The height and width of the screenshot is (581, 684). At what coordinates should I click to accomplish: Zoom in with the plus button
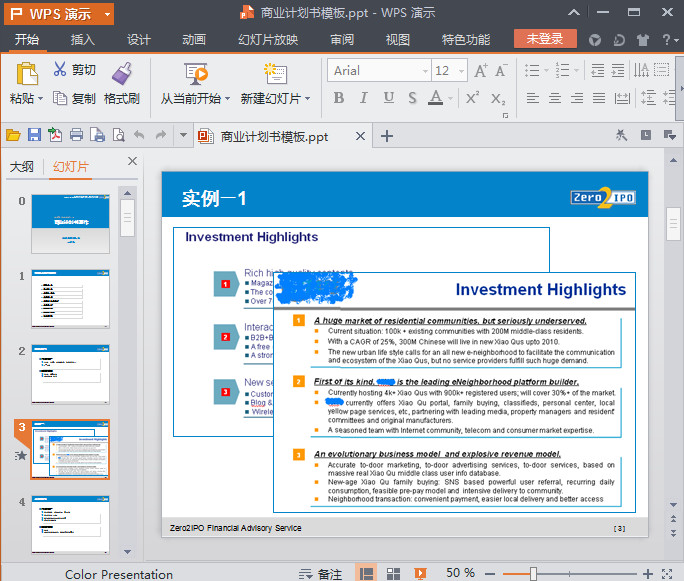pos(648,574)
